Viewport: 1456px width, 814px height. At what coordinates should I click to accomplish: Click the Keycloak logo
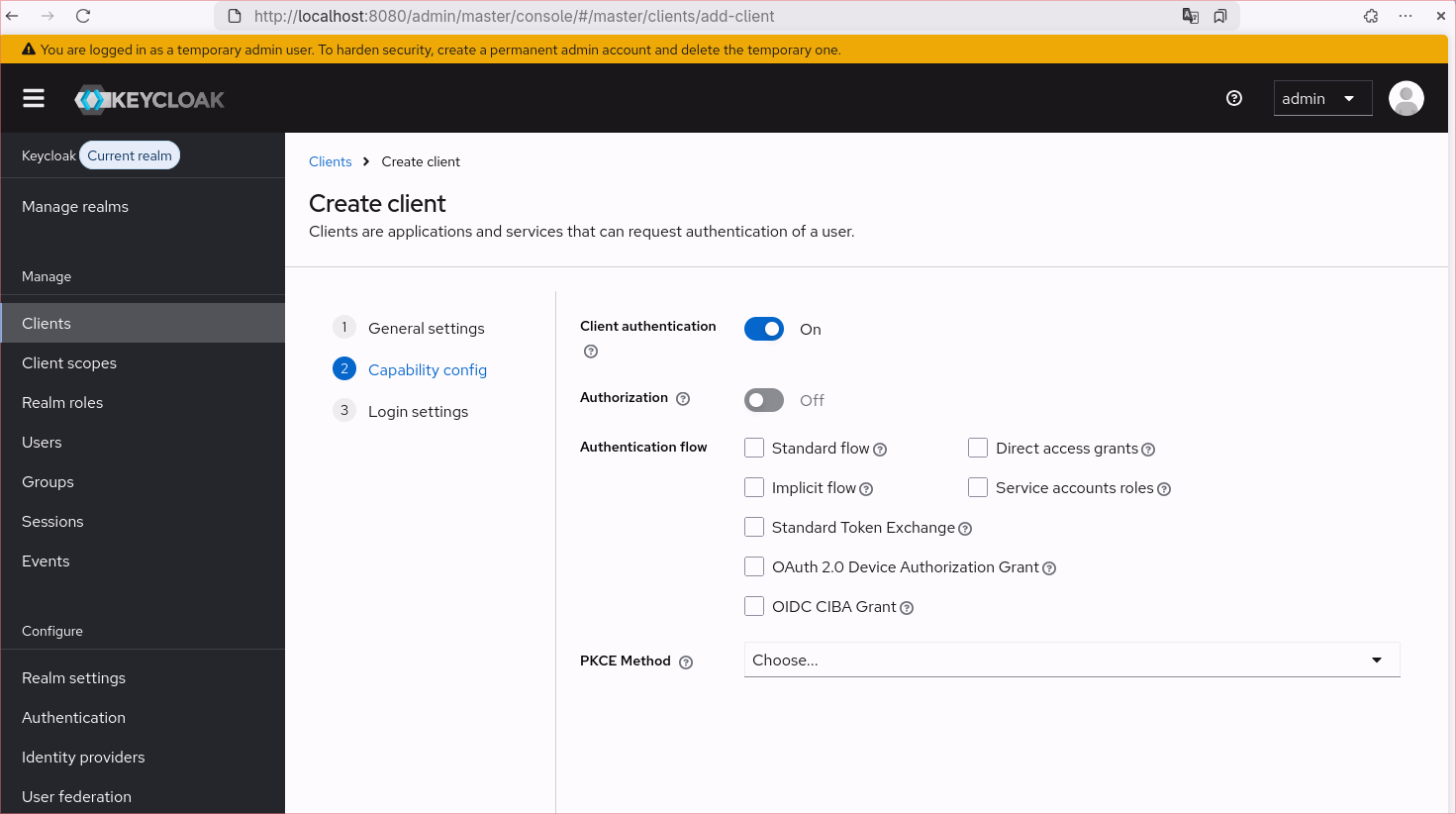[149, 99]
